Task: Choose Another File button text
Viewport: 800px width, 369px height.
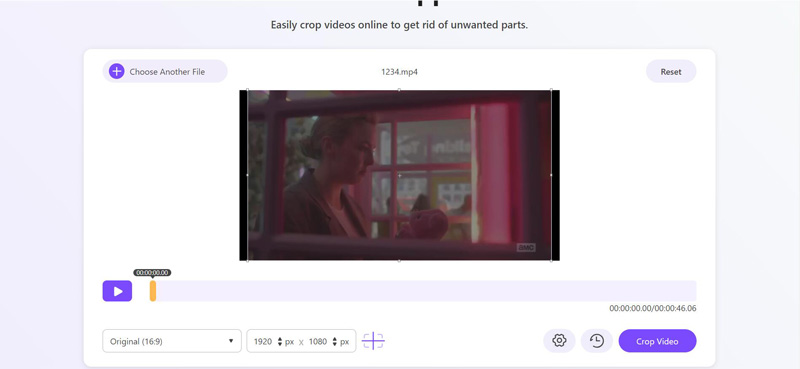Action: [x=167, y=72]
